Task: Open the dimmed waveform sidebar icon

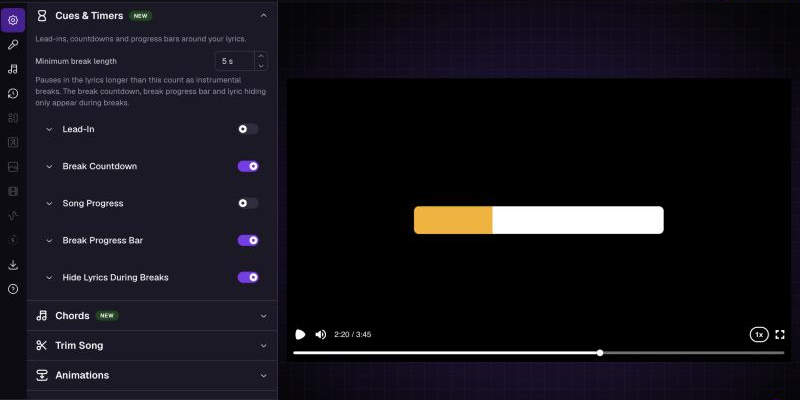Action: point(13,216)
